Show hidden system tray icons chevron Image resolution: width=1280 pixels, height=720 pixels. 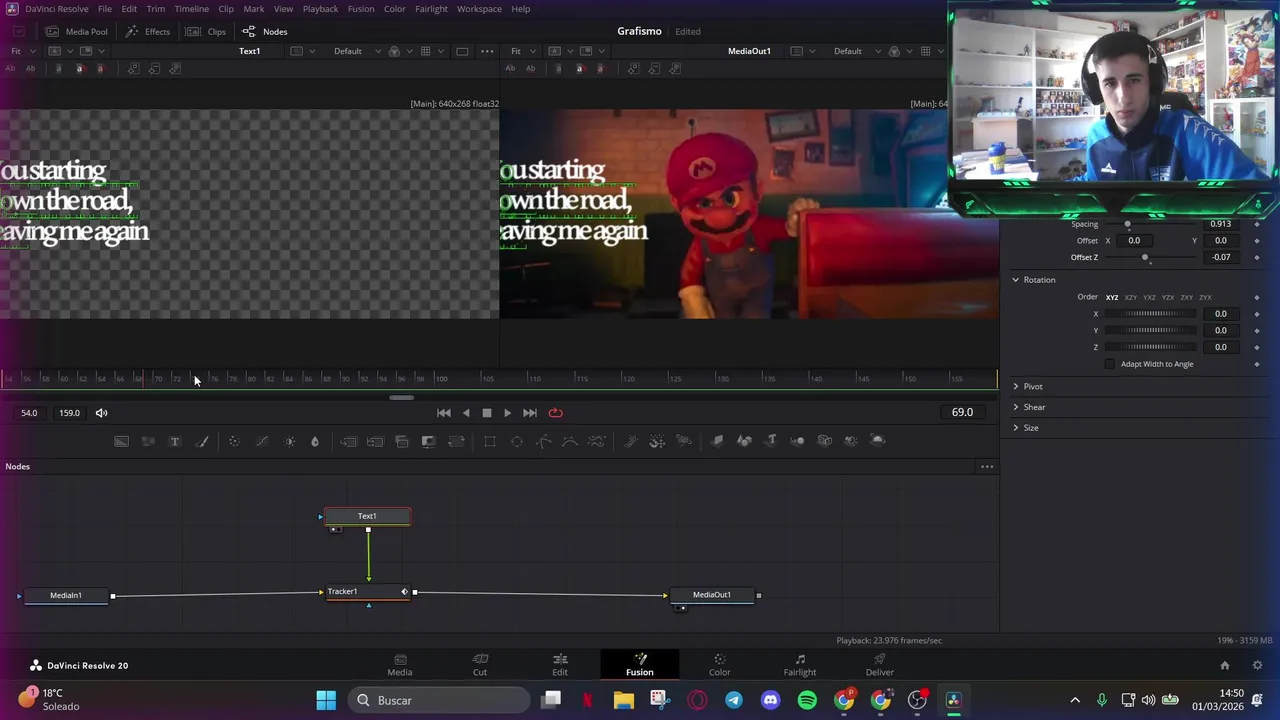[x=1075, y=700]
